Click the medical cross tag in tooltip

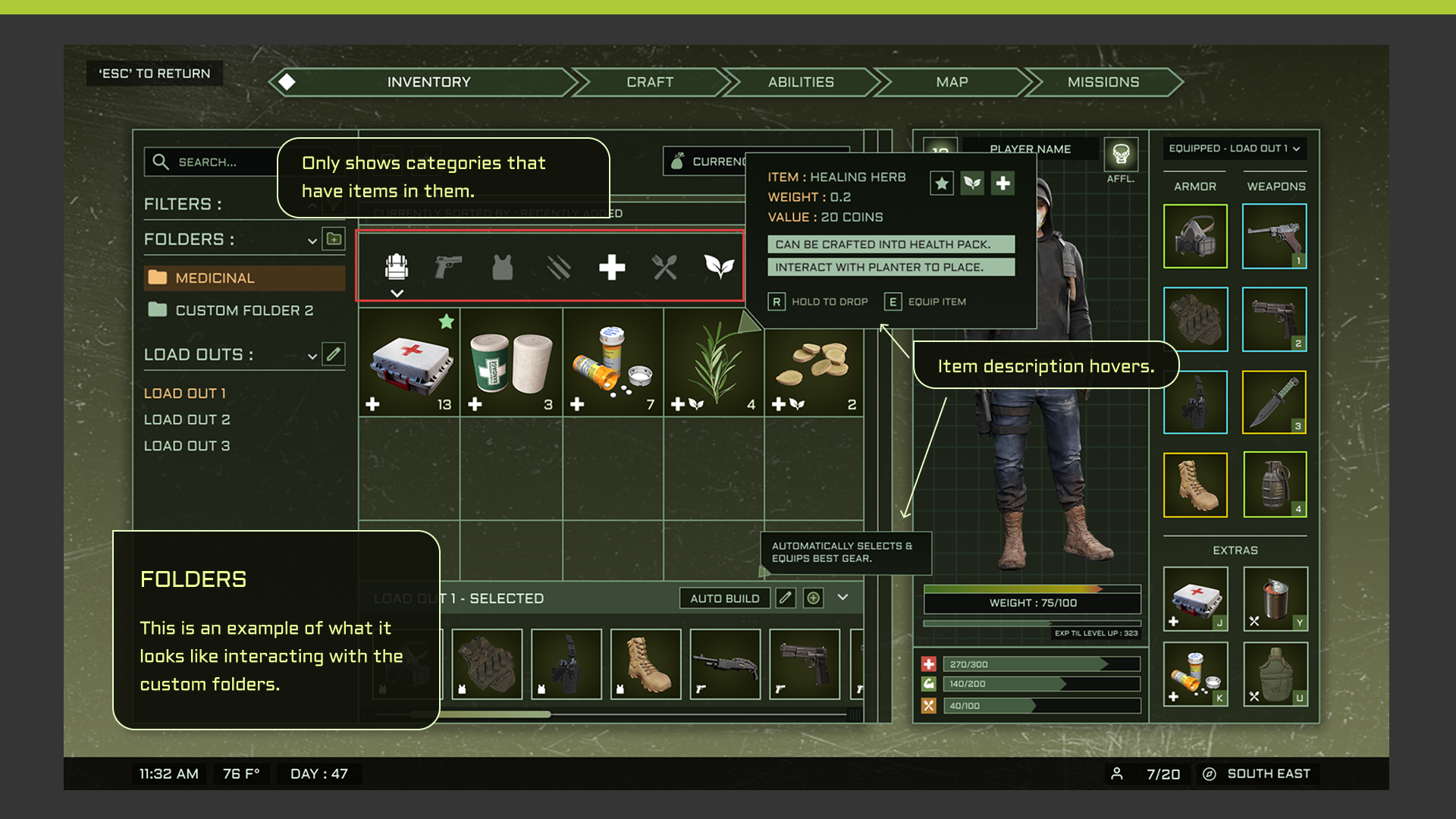[x=1003, y=183]
